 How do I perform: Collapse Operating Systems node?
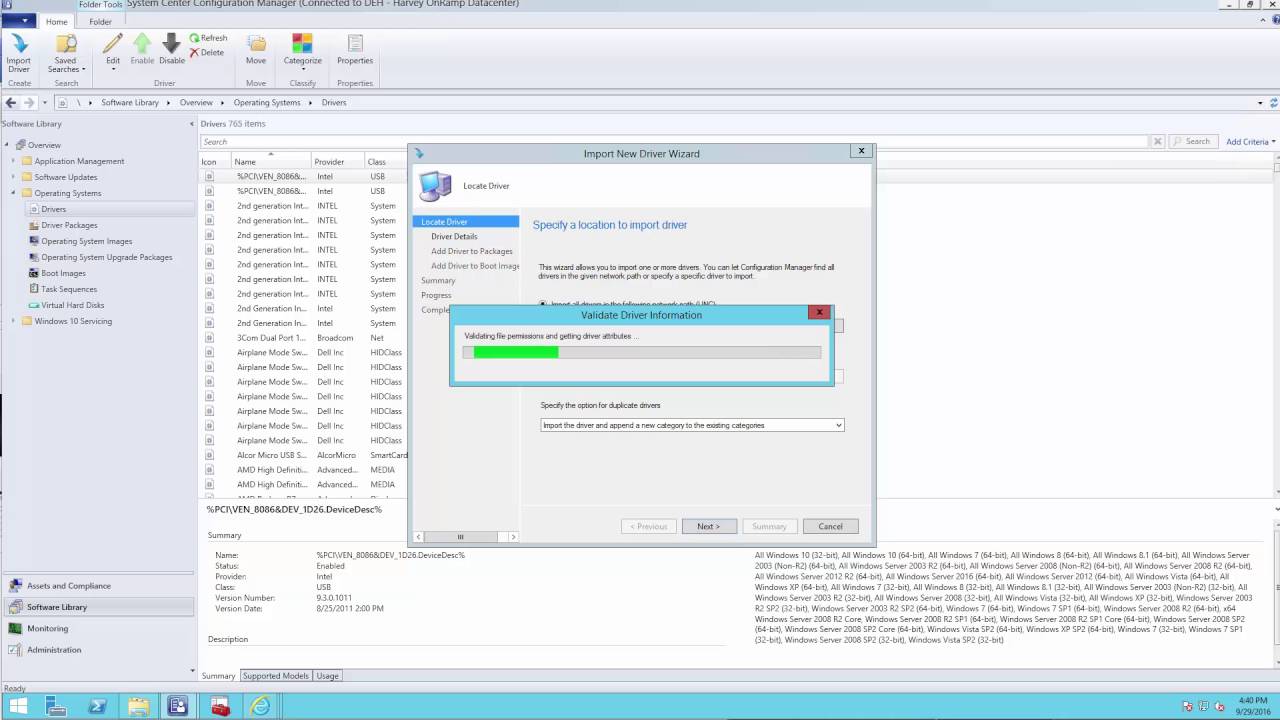(14, 193)
